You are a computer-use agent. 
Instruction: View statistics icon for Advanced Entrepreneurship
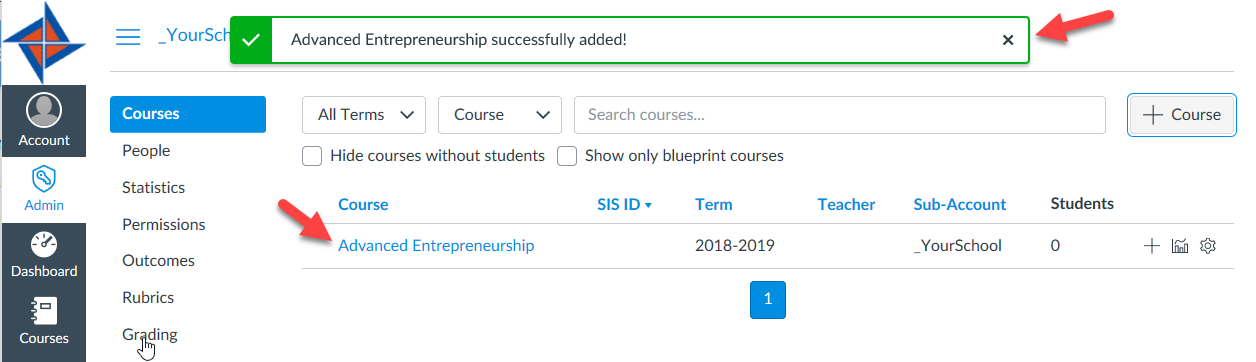[1179, 246]
